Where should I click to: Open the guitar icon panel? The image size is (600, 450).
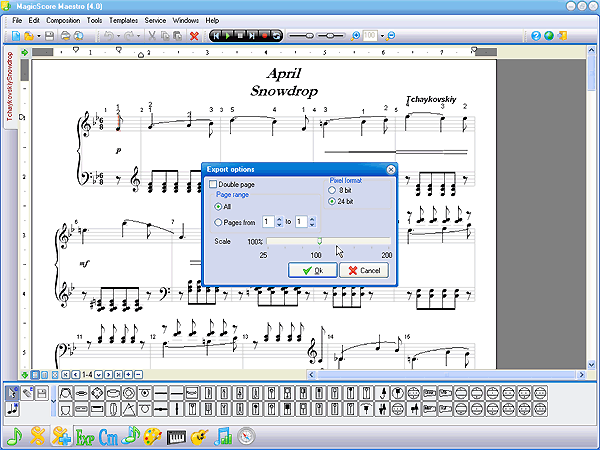(x=199, y=437)
